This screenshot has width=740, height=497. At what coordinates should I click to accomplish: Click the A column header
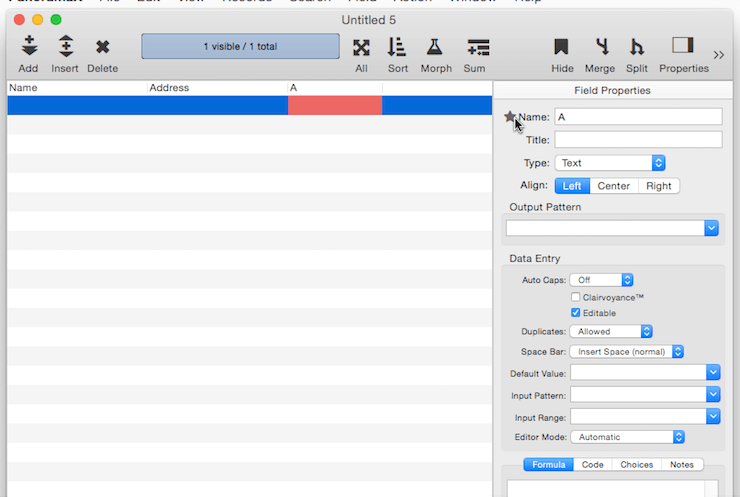[335, 88]
